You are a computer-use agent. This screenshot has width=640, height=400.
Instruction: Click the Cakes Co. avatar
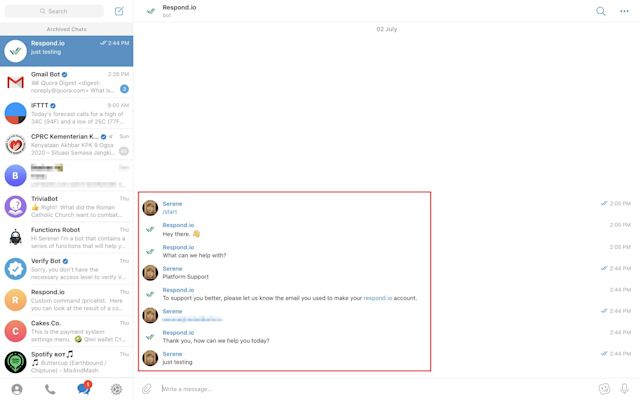(16, 331)
